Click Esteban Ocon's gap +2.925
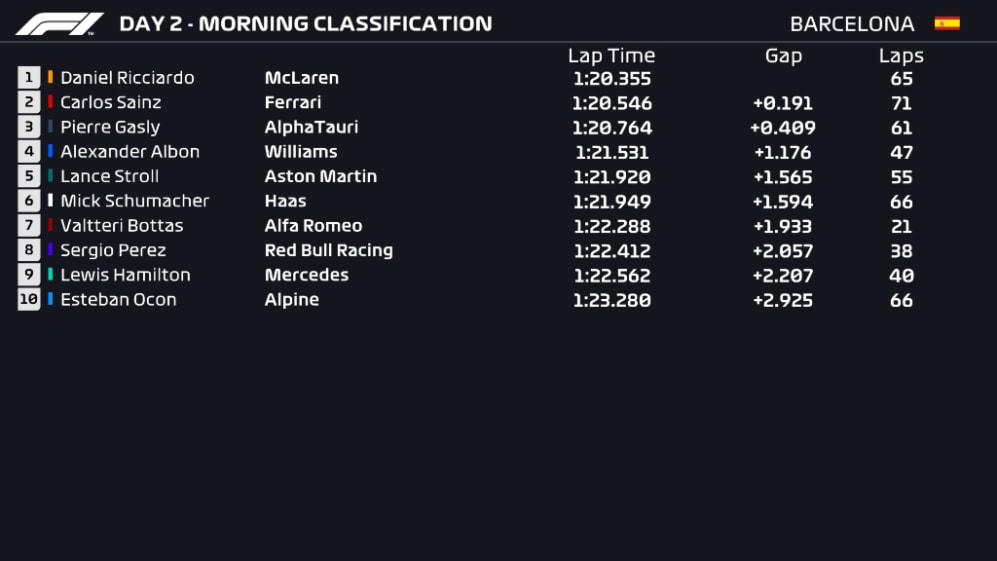The image size is (997, 561). [x=782, y=300]
